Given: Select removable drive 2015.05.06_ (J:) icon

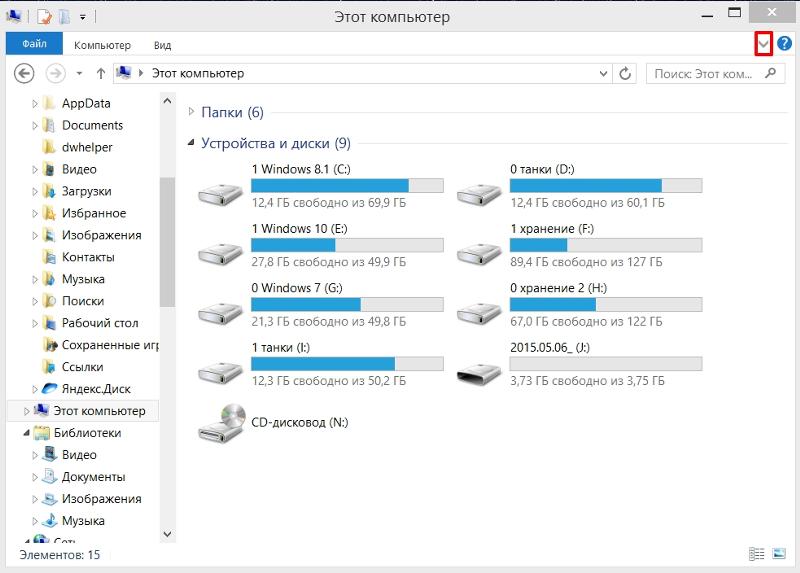Looking at the screenshot, I should [x=479, y=373].
